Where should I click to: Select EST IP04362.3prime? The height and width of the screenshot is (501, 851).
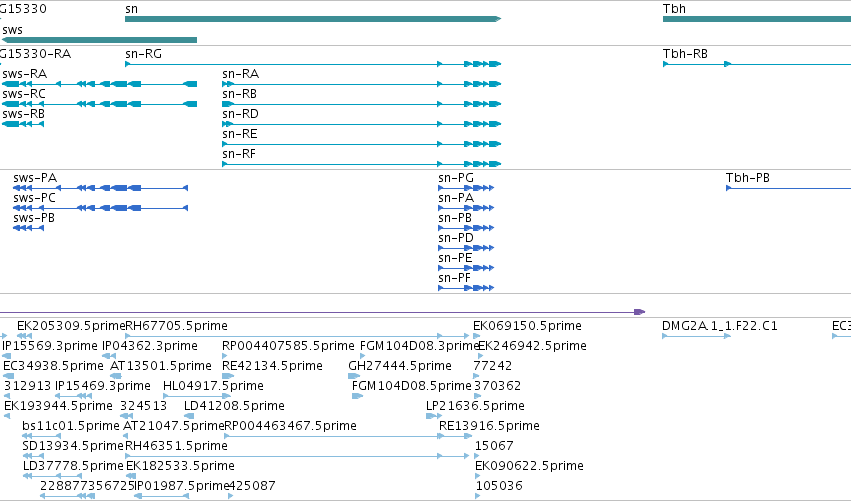[x=150, y=346]
